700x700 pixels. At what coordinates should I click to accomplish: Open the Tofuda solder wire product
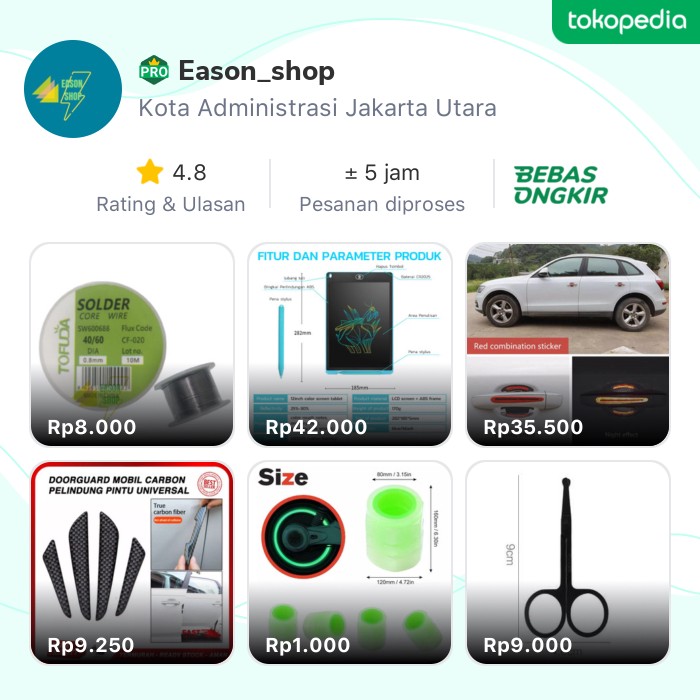point(132,344)
